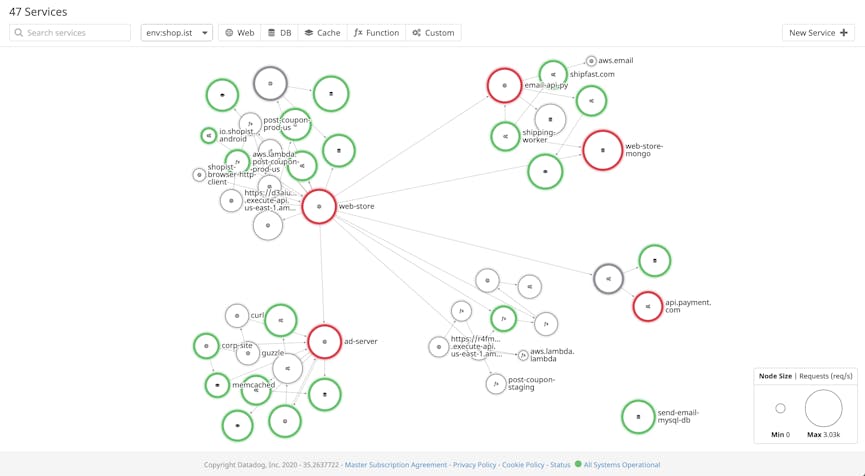Toggle the Cache service type filter
The width and height of the screenshot is (865, 476).
pos(323,33)
